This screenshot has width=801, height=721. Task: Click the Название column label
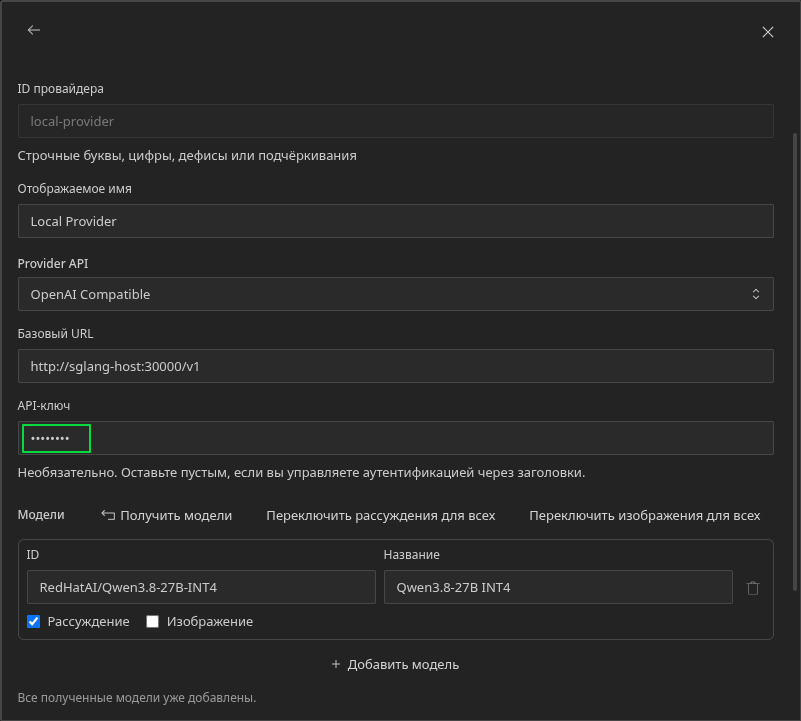[412, 554]
